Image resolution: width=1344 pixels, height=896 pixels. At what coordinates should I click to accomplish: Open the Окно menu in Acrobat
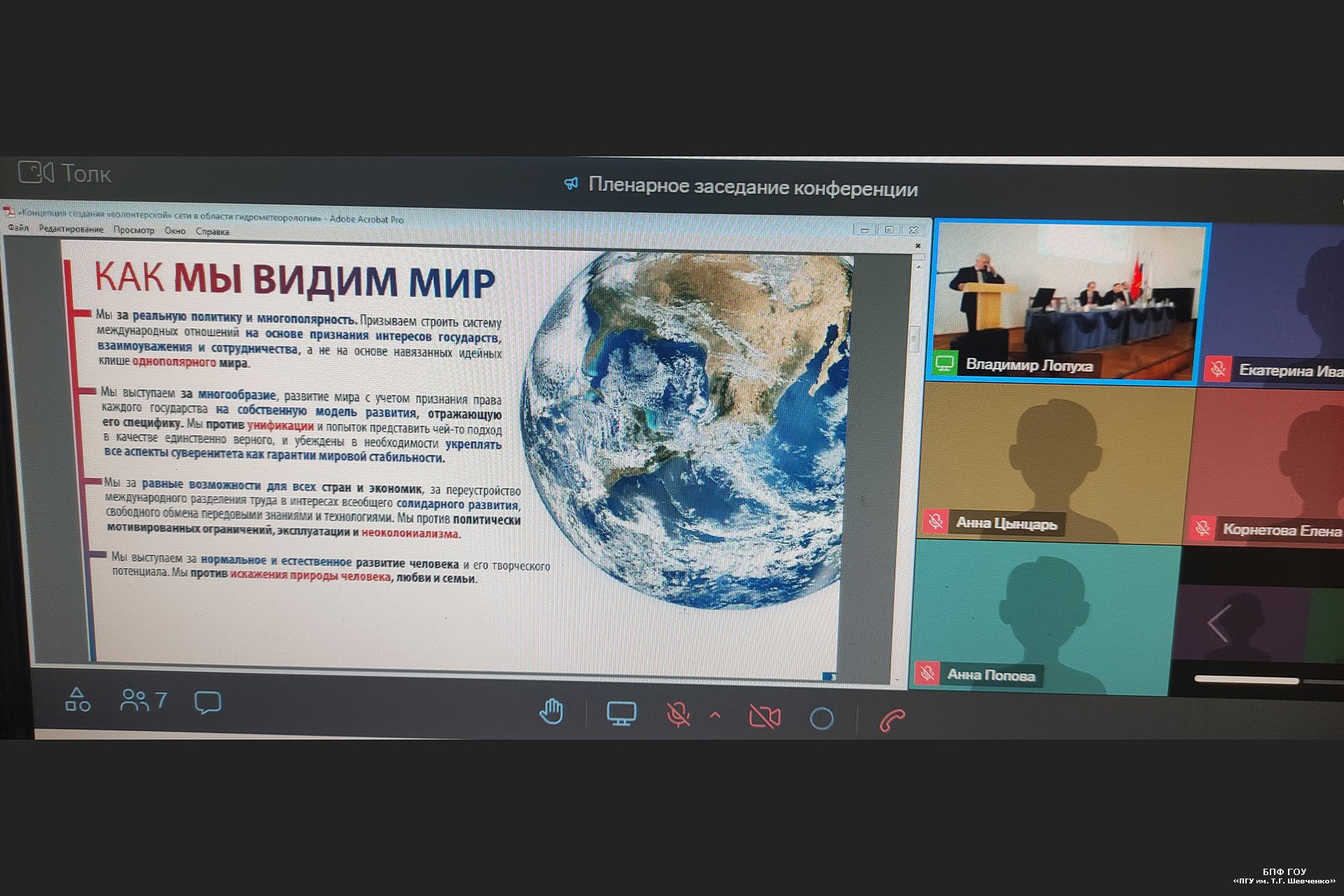click(x=175, y=230)
